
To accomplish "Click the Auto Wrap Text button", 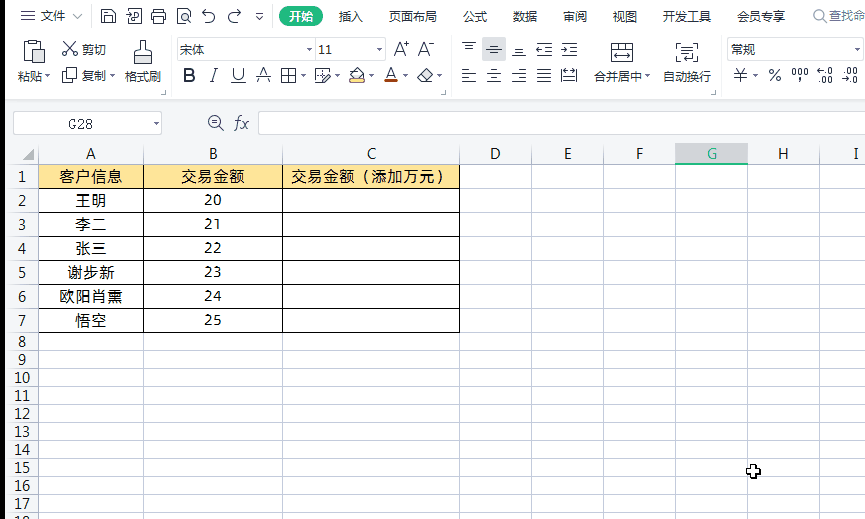I will click(687, 61).
